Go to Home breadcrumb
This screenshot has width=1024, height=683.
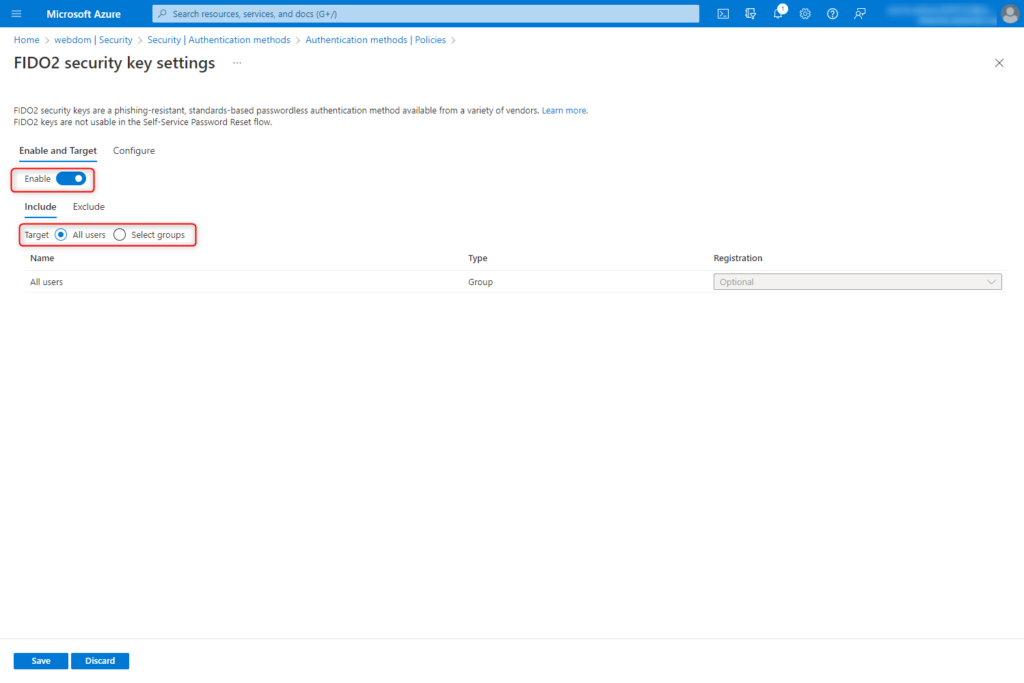[x=27, y=40]
